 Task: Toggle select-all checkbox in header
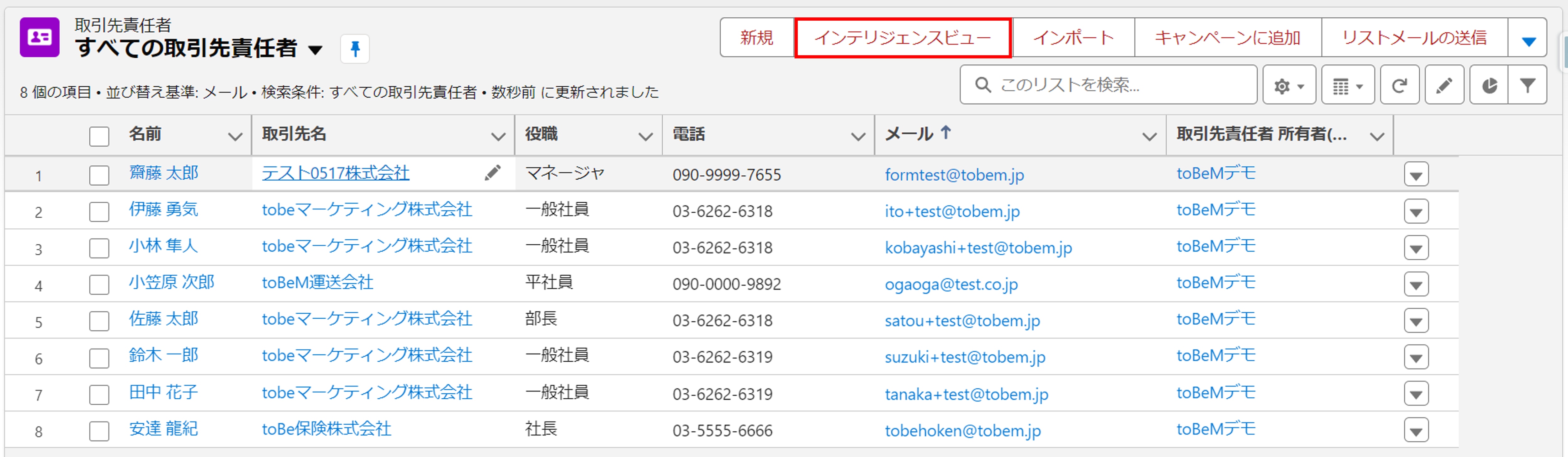tap(99, 136)
